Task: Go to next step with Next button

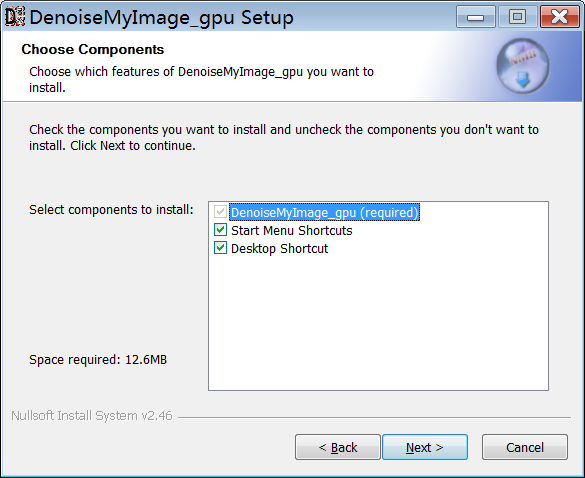Action: 425,447
